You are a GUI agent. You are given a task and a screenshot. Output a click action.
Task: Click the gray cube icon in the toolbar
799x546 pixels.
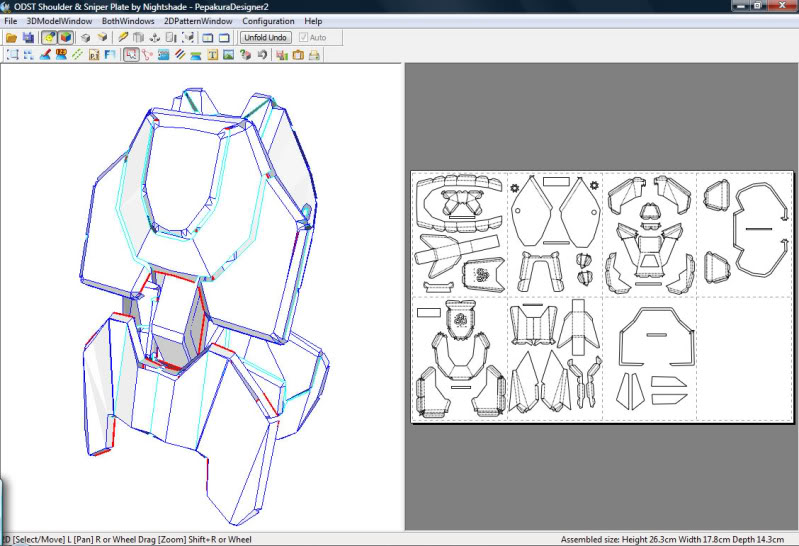(x=85, y=37)
